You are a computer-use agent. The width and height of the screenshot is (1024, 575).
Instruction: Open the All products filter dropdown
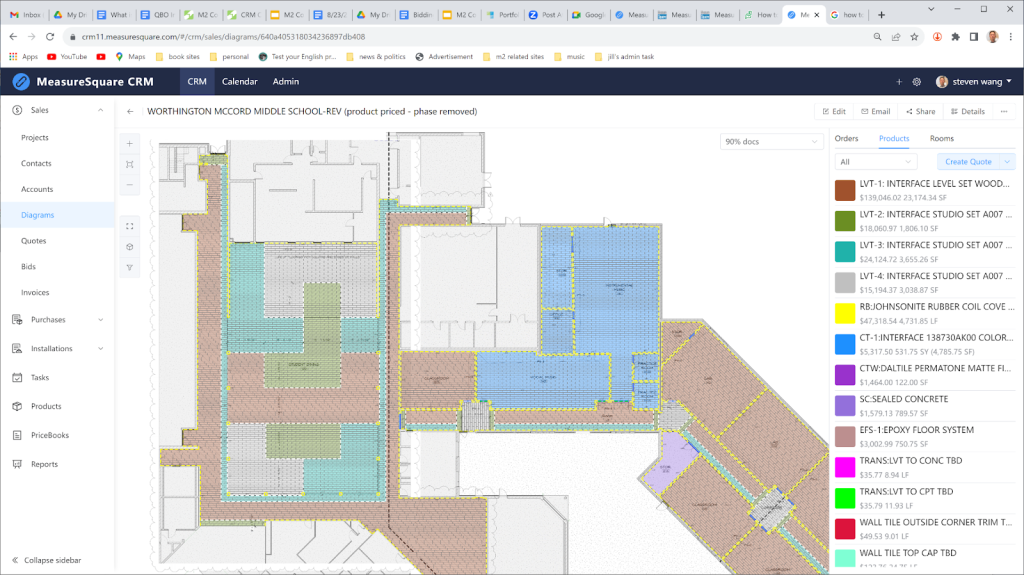(876, 162)
